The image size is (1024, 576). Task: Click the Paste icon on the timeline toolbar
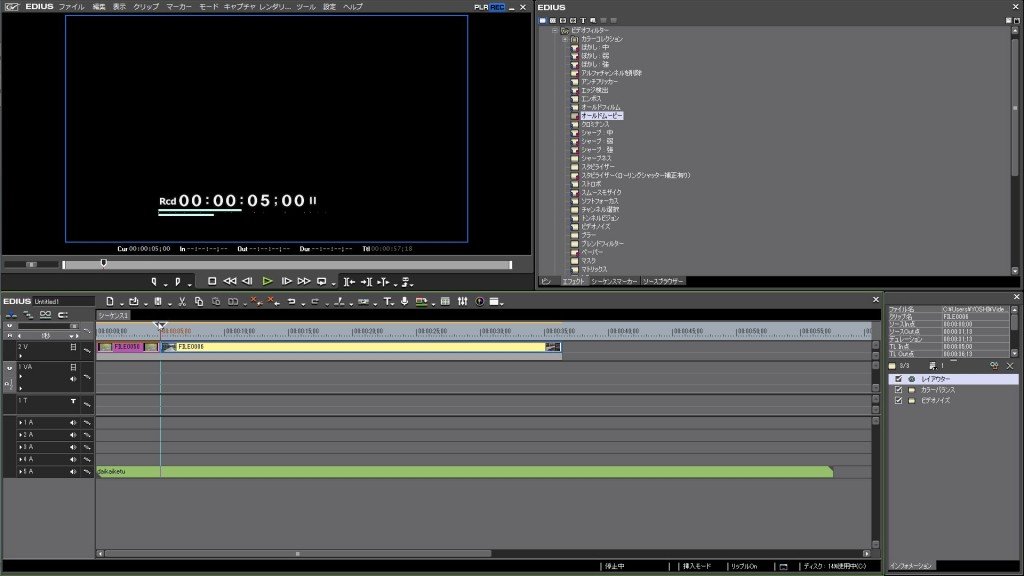(216, 301)
